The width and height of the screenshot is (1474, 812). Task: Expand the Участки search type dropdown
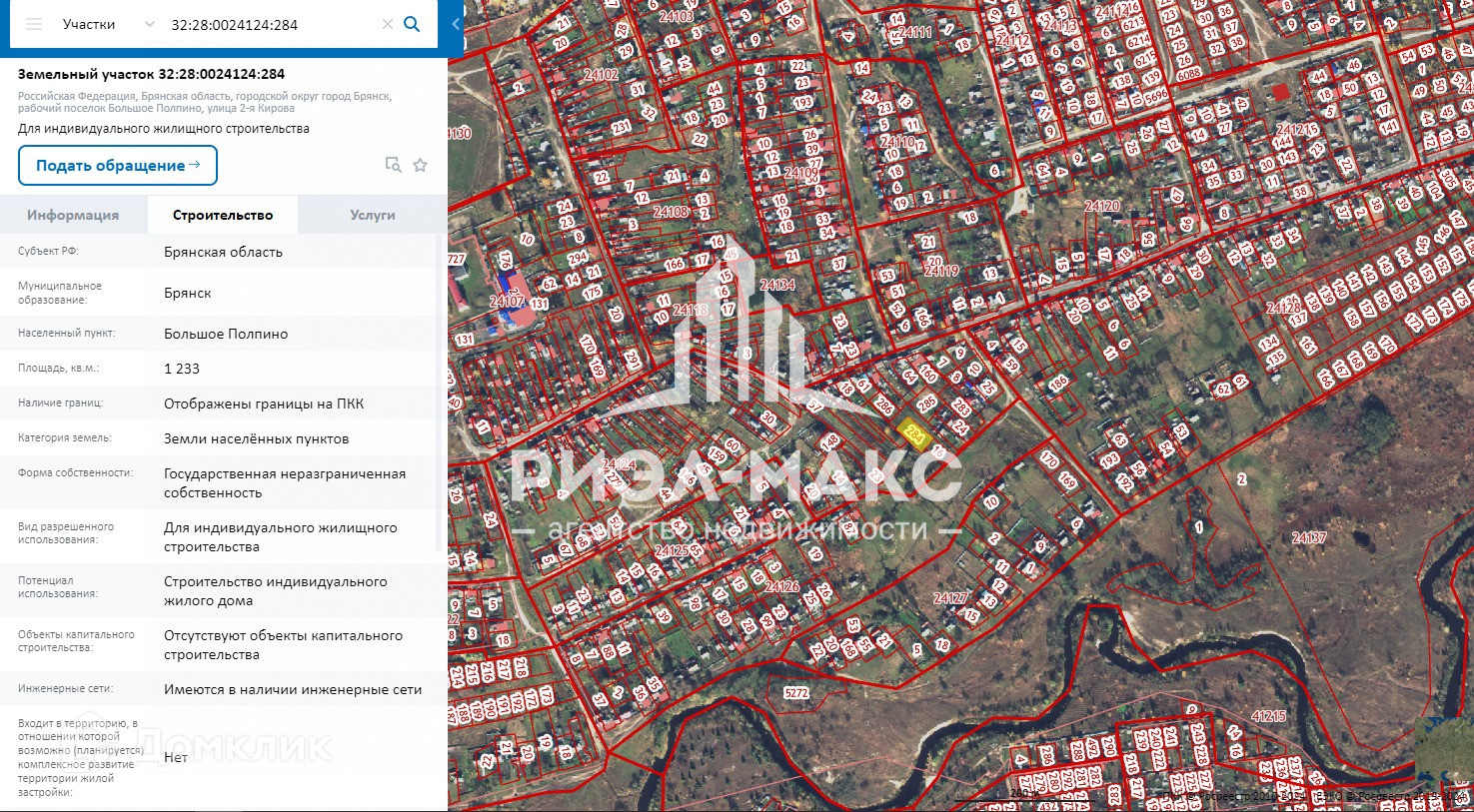click(x=150, y=24)
